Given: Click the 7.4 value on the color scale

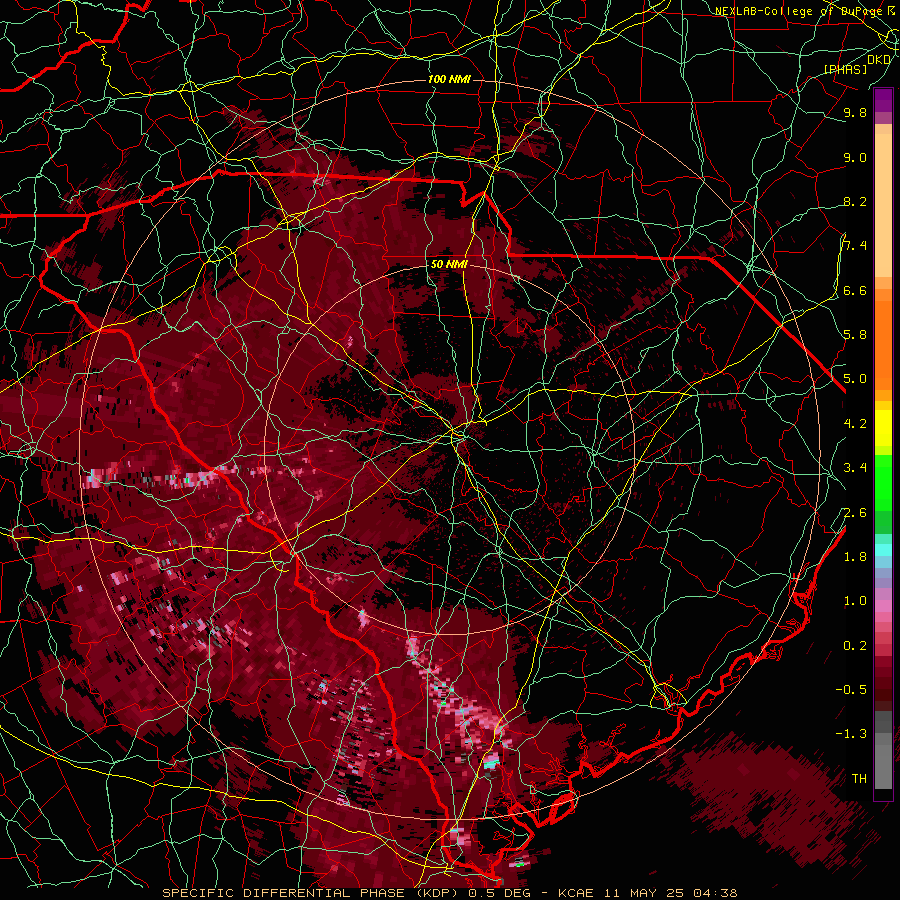Looking at the screenshot, I should click(x=855, y=246).
